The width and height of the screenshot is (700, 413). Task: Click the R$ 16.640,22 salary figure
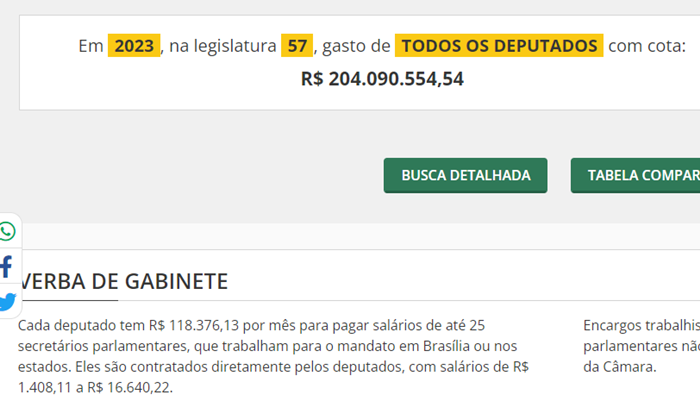pos(129,388)
